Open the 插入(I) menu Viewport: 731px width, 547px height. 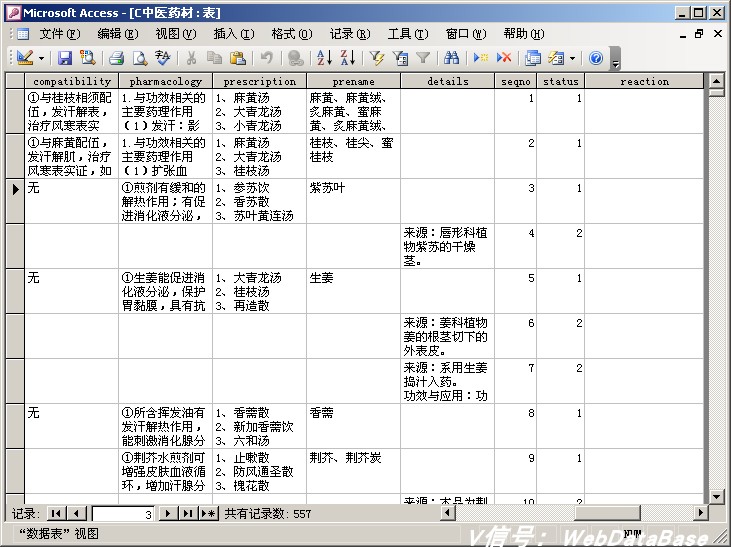click(234, 34)
